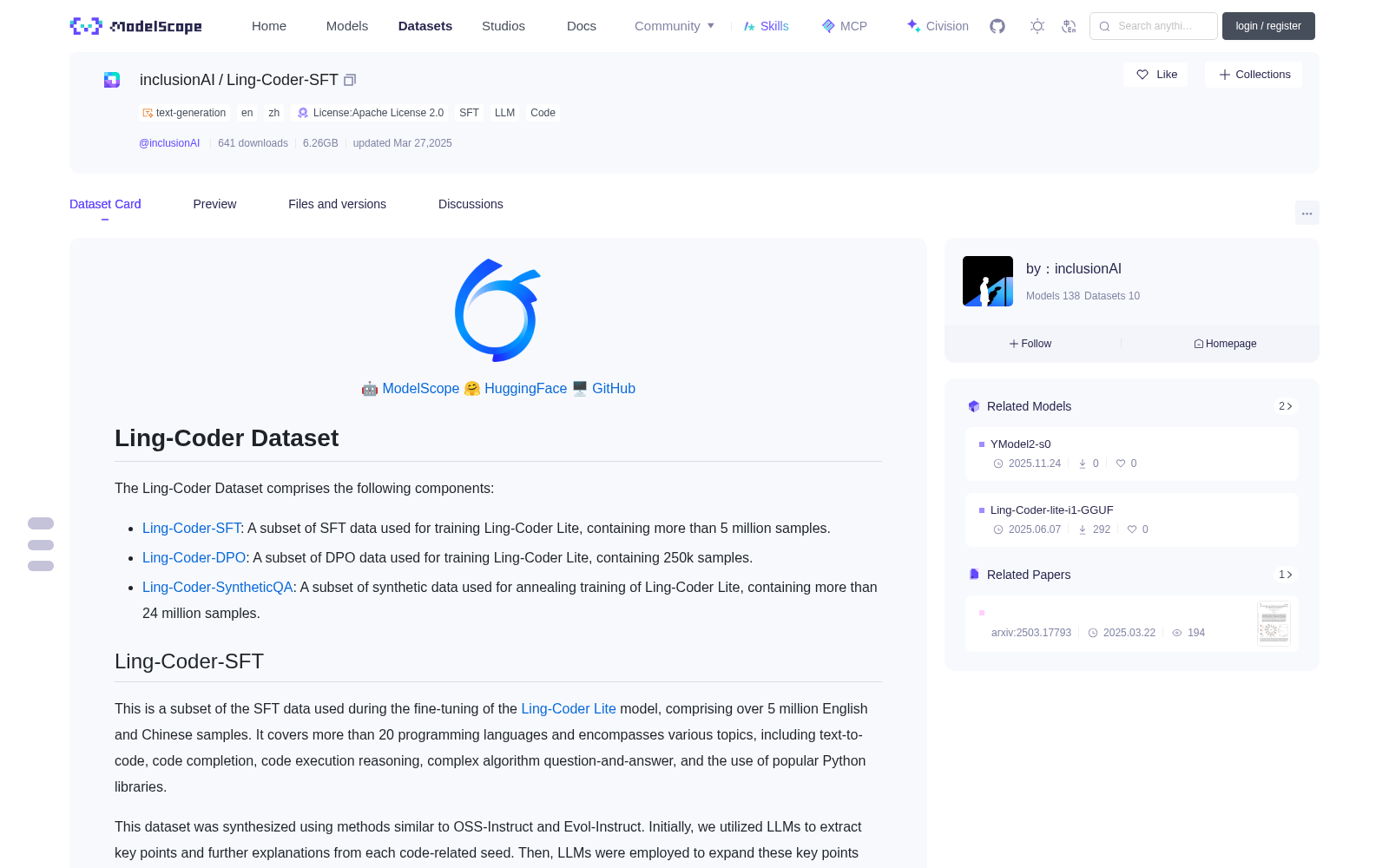The height and width of the screenshot is (868, 1389).
Task: Switch to the Discussions tab
Action: (x=471, y=204)
